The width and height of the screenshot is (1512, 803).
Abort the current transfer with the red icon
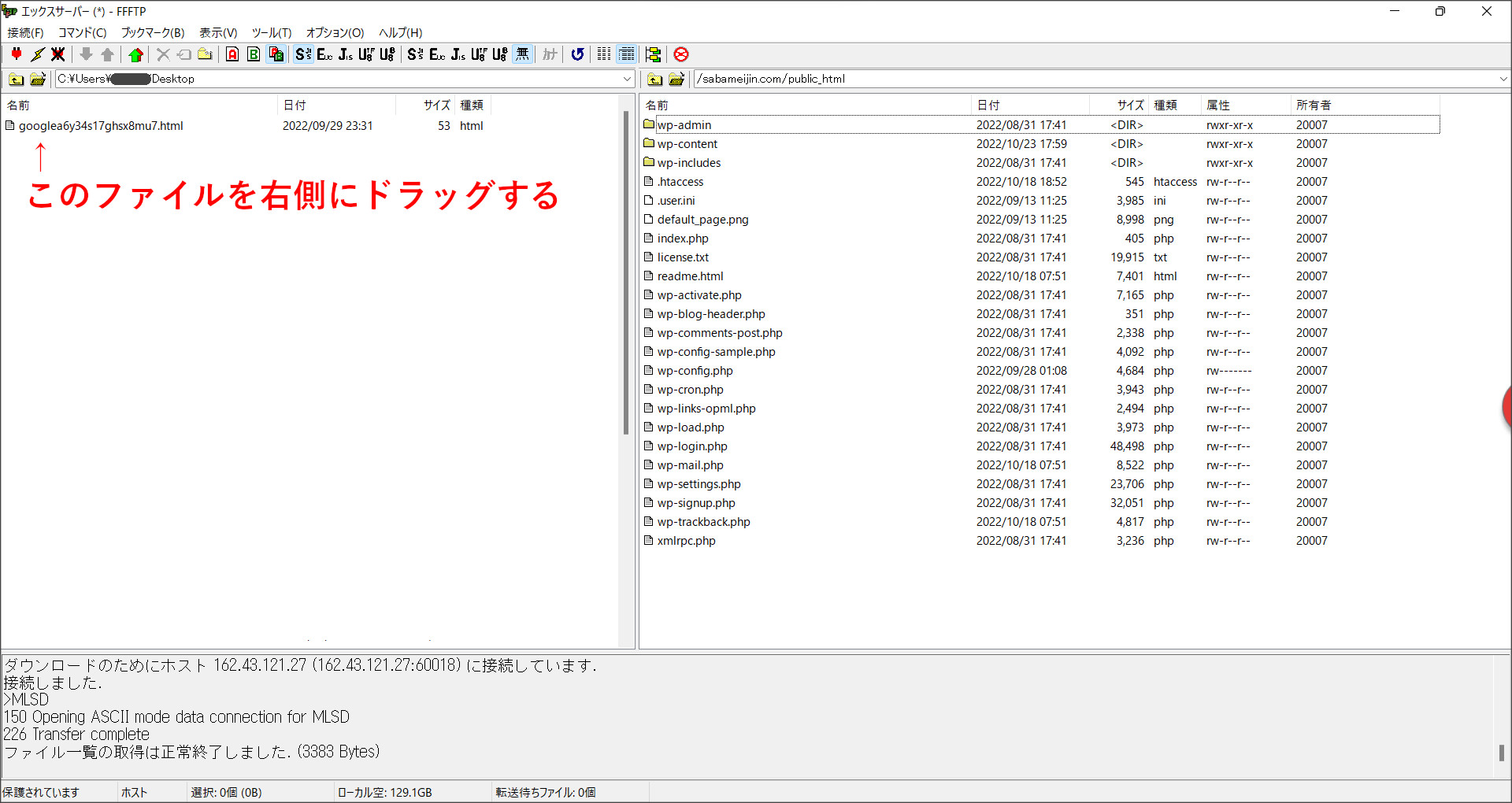(680, 54)
